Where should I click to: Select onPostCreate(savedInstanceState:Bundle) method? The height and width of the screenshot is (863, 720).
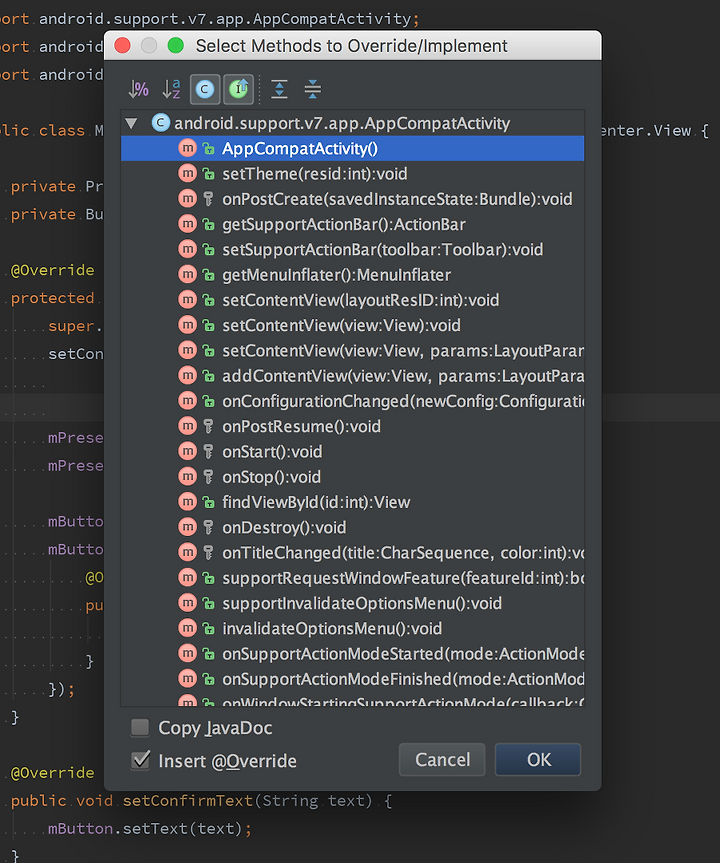(x=352, y=199)
